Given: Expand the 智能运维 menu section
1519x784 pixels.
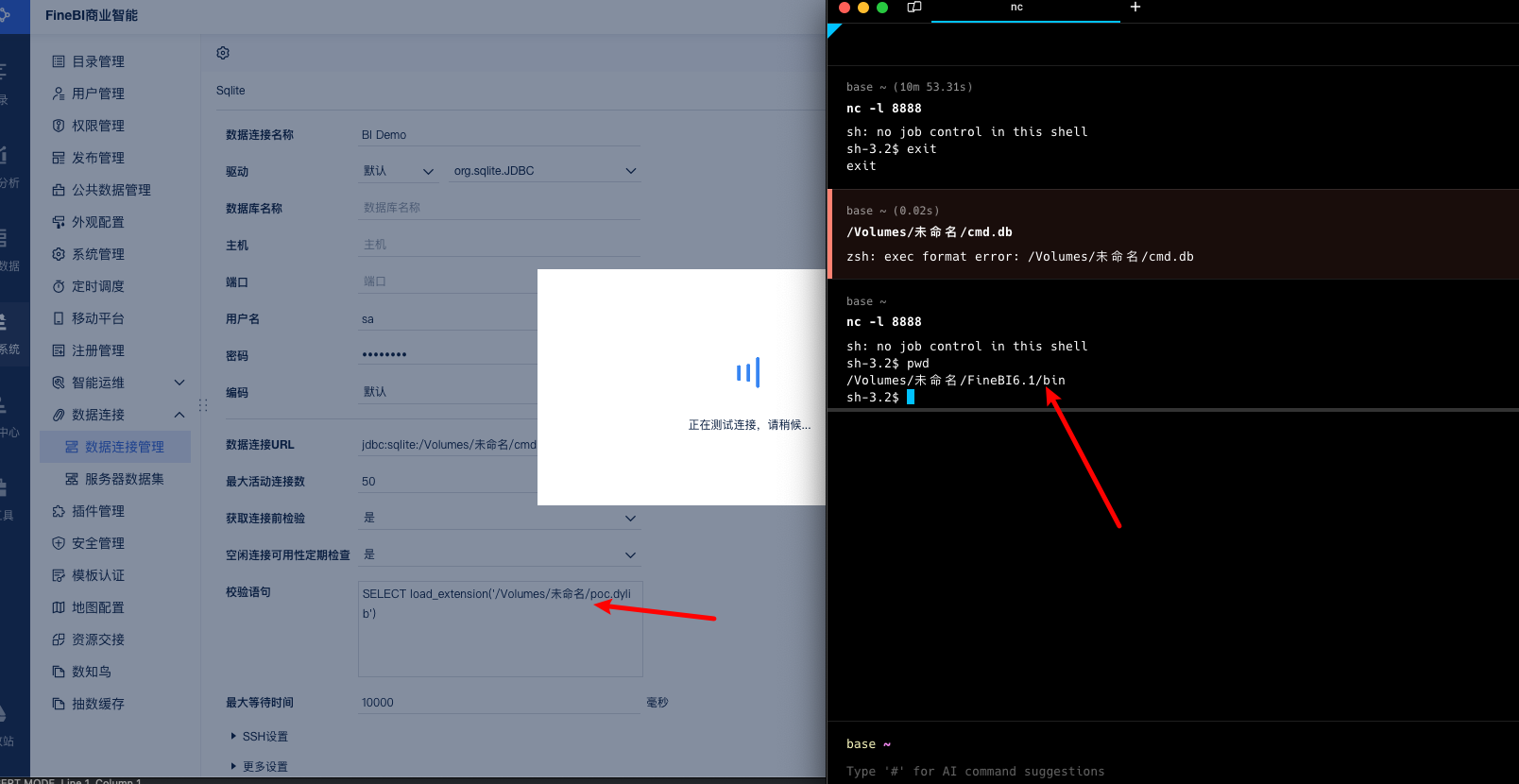Looking at the screenshot, I should [x=179, y=383].
